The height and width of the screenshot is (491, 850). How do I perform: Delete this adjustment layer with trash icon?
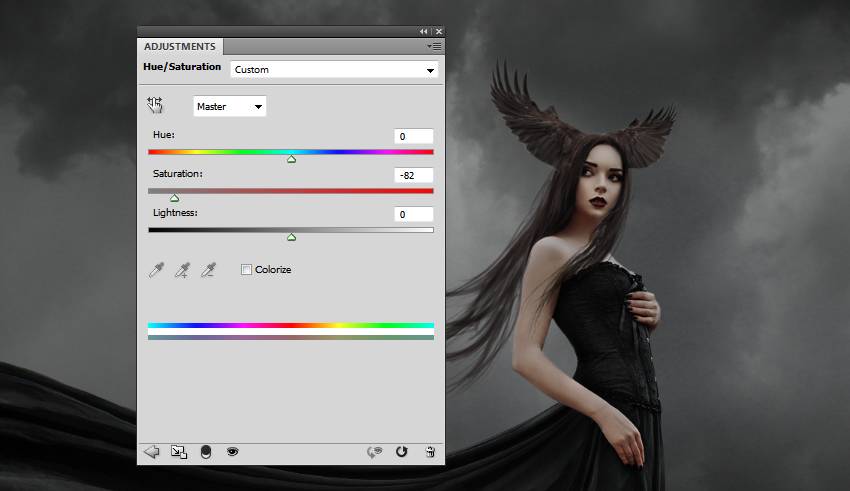point(429,452)
